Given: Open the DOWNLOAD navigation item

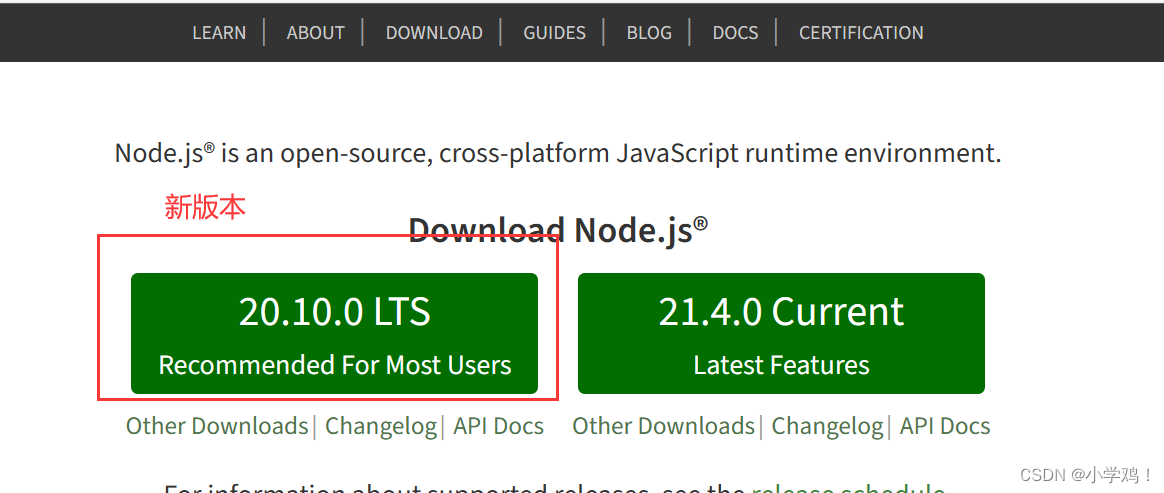Looking at the screenshot, I should [434, 33].
